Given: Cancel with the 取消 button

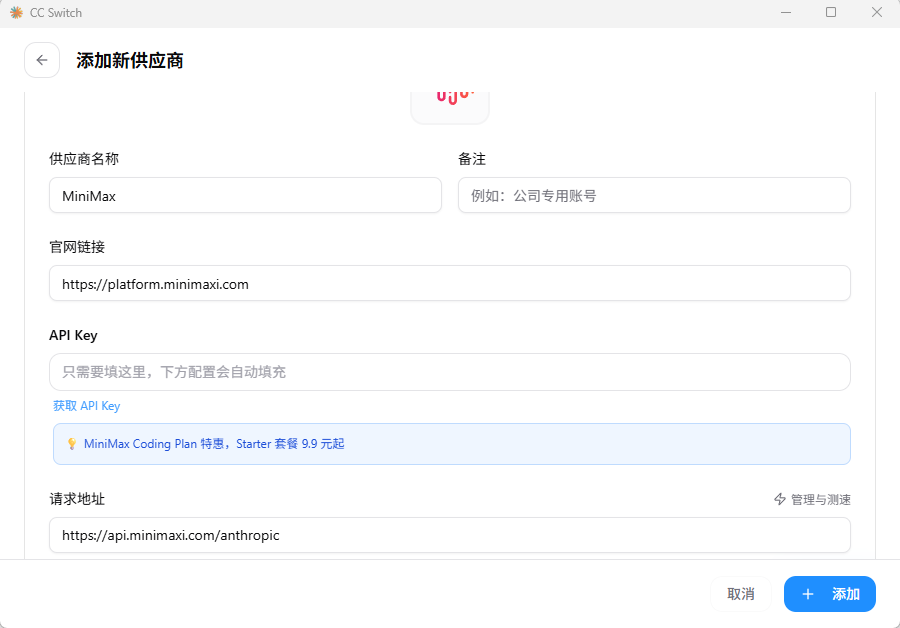Looking at the screenshot, I should click(740, 594).
